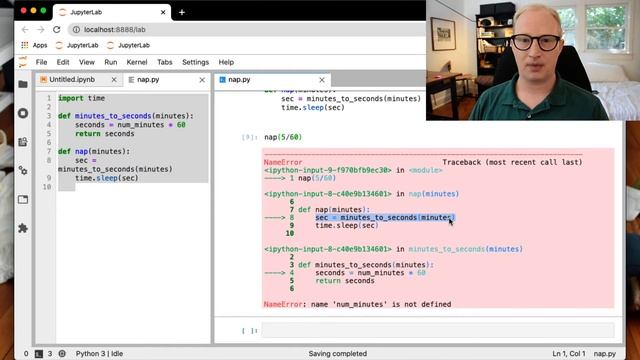640x360 pixels.
Task: Click traceback line 'return seconds'
Action: pos(345,281)
